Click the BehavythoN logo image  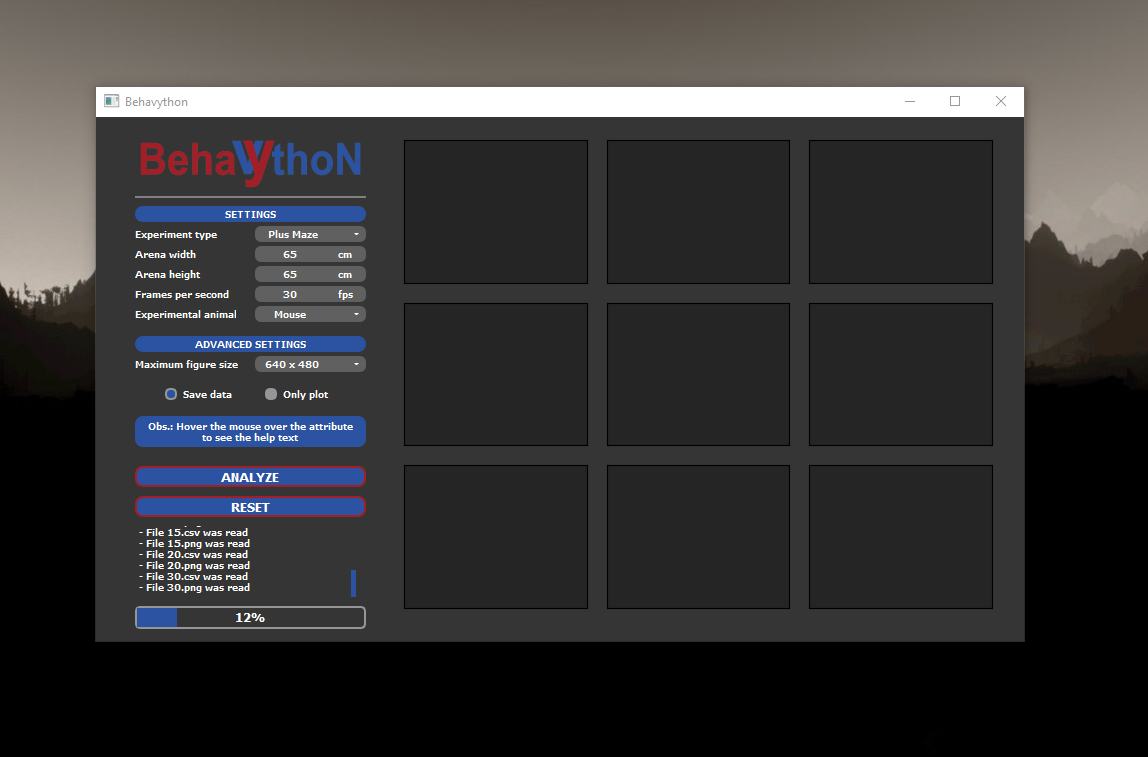[x=250, y=162]
